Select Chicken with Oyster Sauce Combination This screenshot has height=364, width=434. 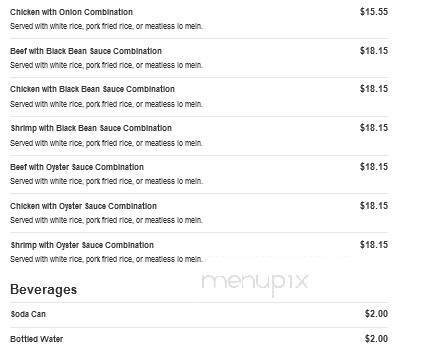pyautogui.click(x=83, y=206)
